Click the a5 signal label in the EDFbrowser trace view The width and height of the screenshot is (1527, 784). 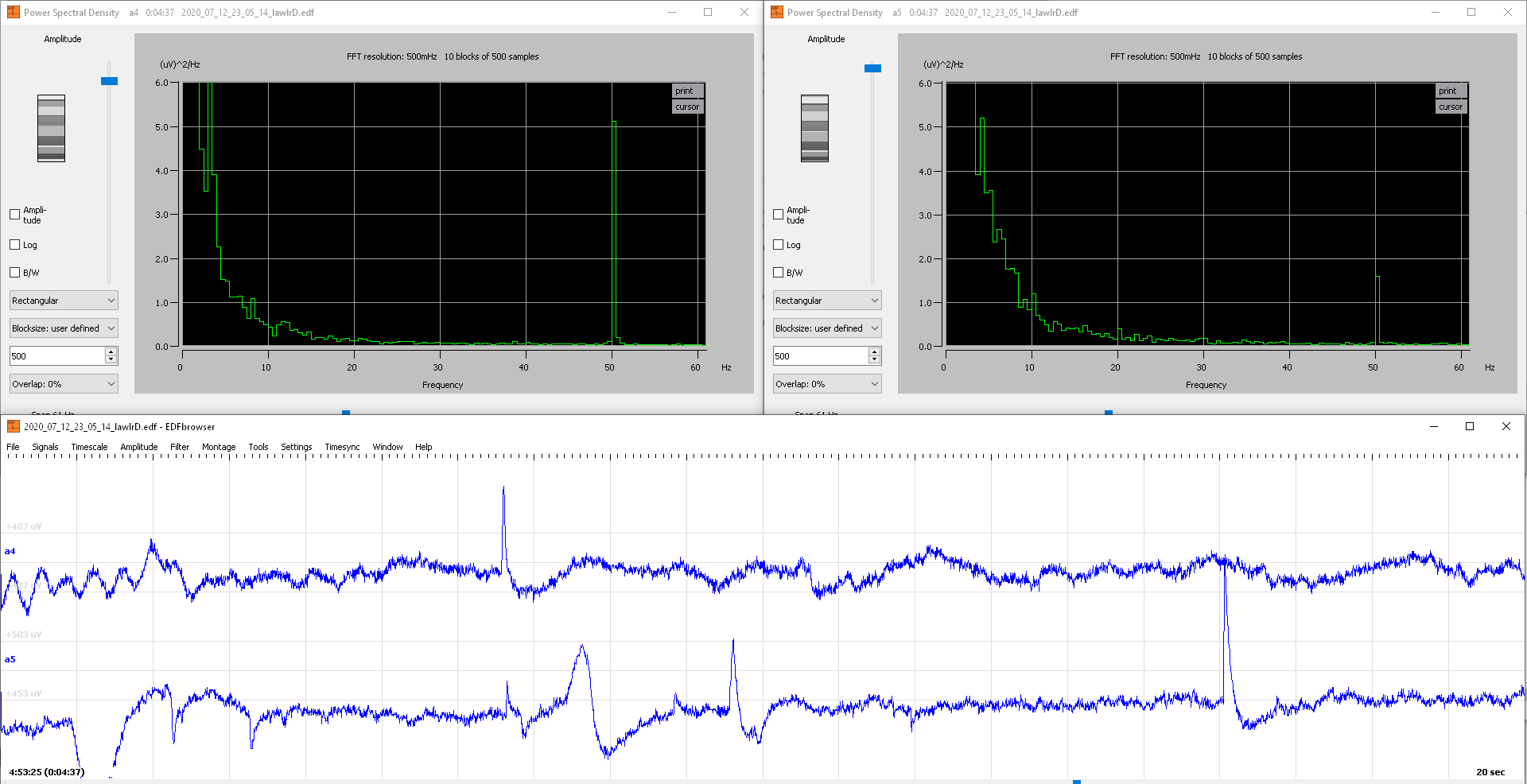click(x=10, y=659)
